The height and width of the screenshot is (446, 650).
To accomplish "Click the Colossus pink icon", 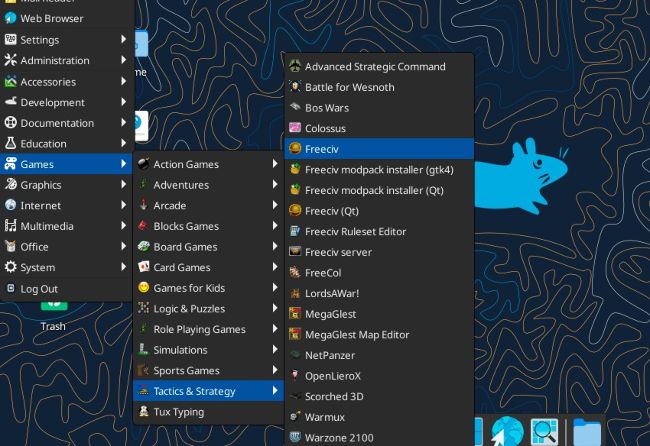I will click(295, 128).
